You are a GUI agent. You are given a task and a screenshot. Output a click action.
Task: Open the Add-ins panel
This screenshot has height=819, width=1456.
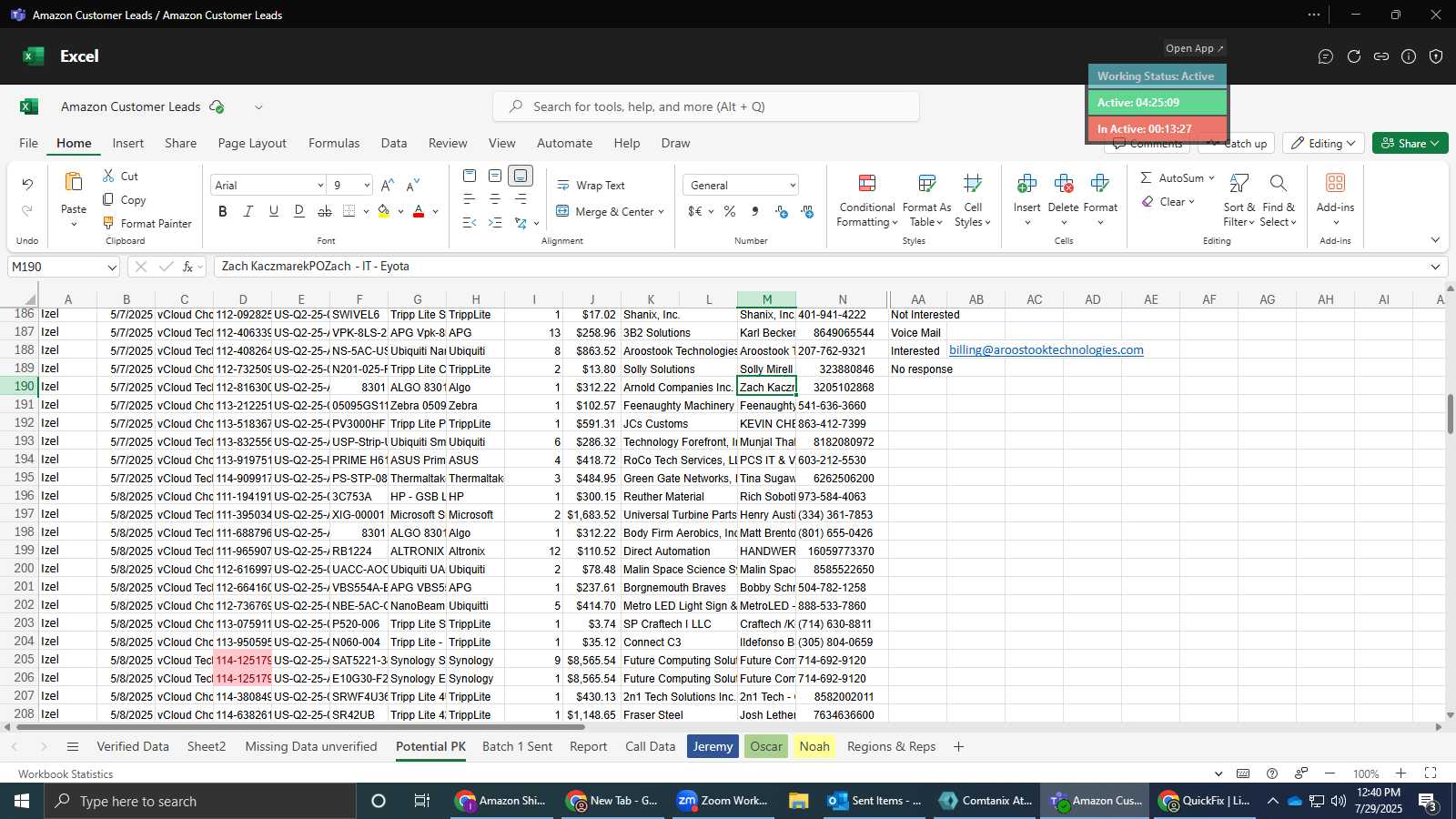point(1335,198)
